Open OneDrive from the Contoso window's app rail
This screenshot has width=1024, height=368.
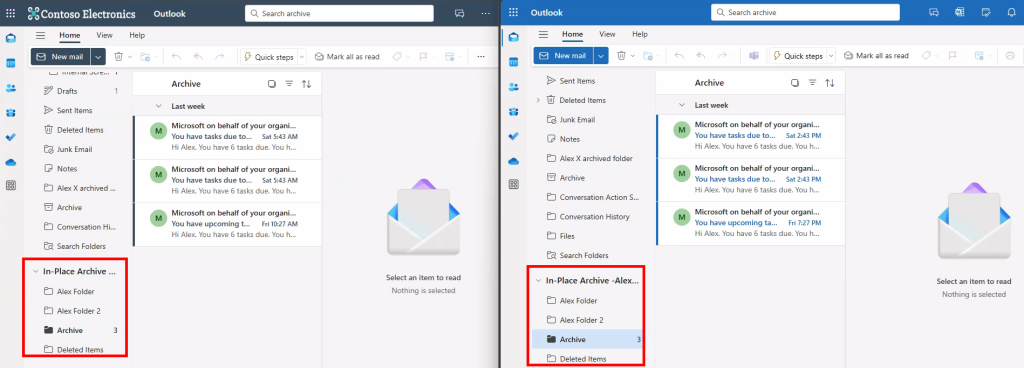10,162
